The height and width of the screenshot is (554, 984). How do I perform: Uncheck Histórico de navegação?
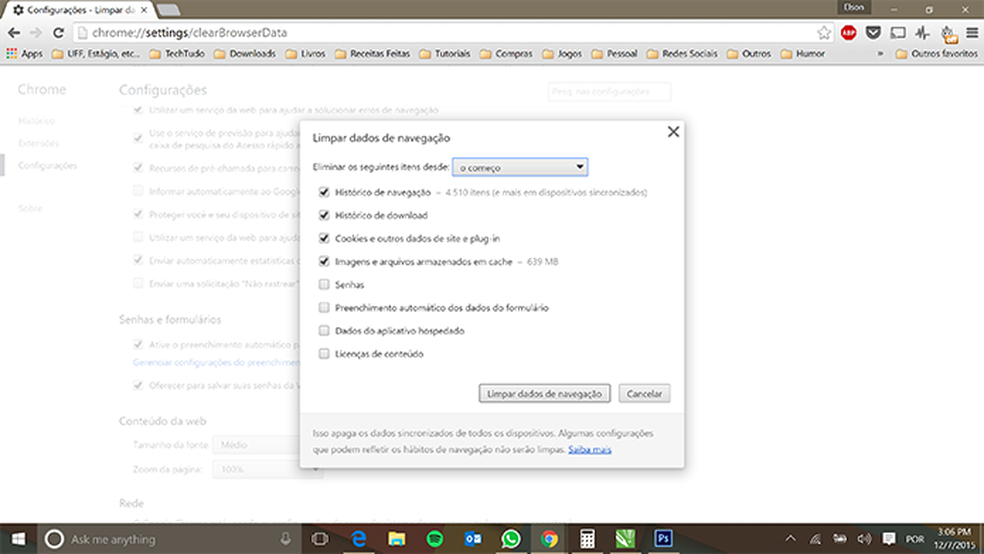coord(324,192)
